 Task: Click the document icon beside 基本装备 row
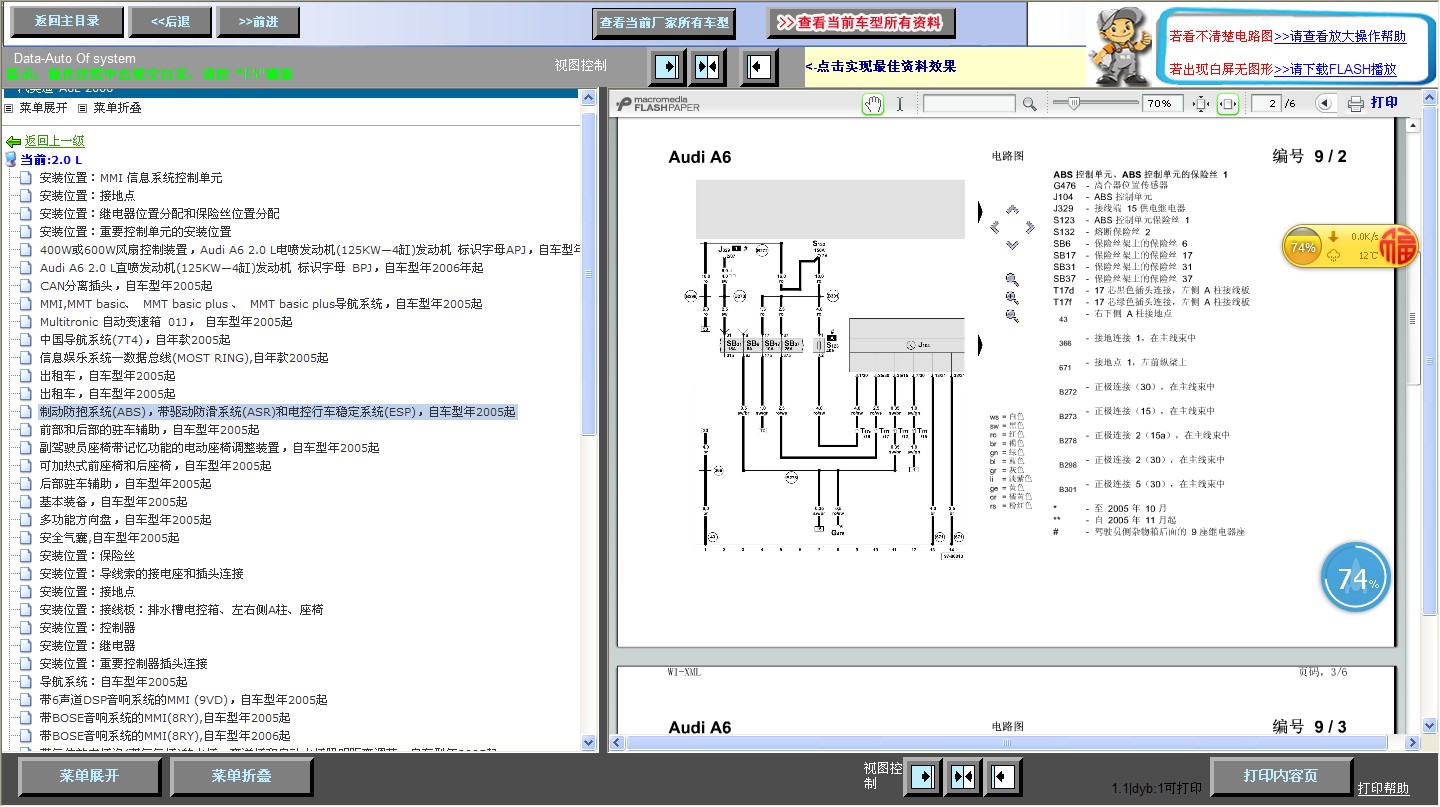27,502
